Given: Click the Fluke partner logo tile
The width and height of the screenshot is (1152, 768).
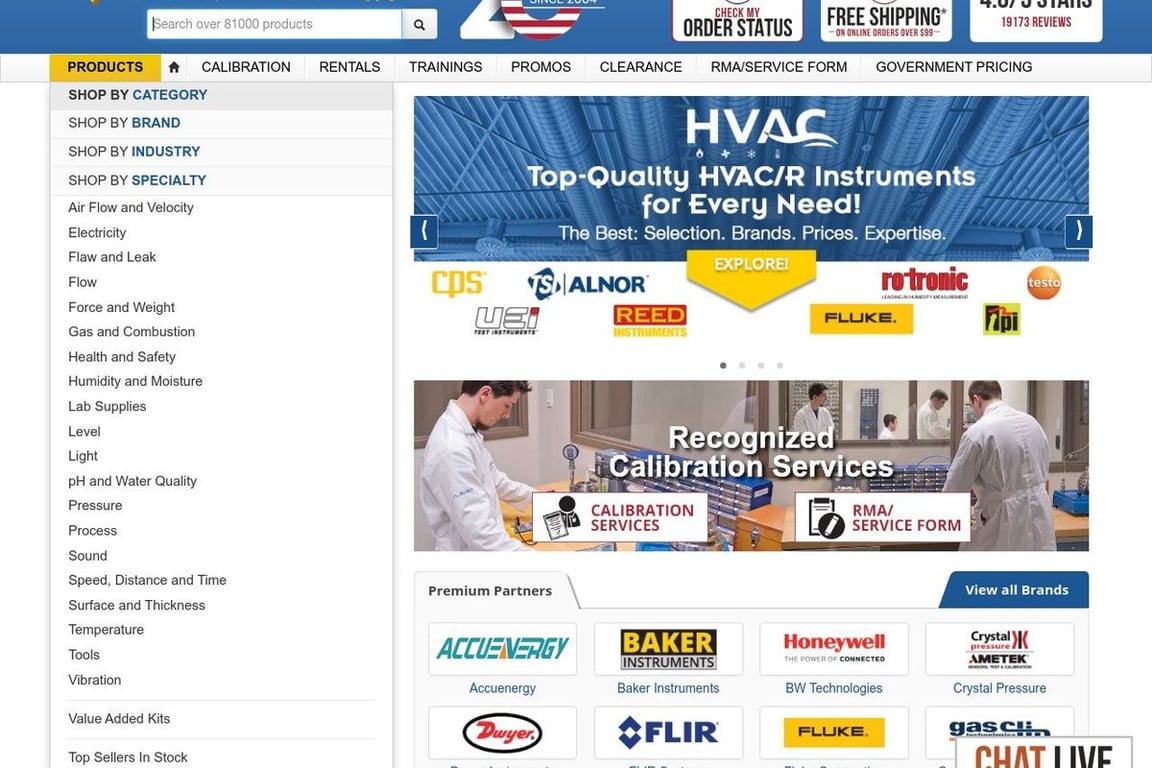Looking at the screenshot, I should pyautogui.click(x=834, y=733).
